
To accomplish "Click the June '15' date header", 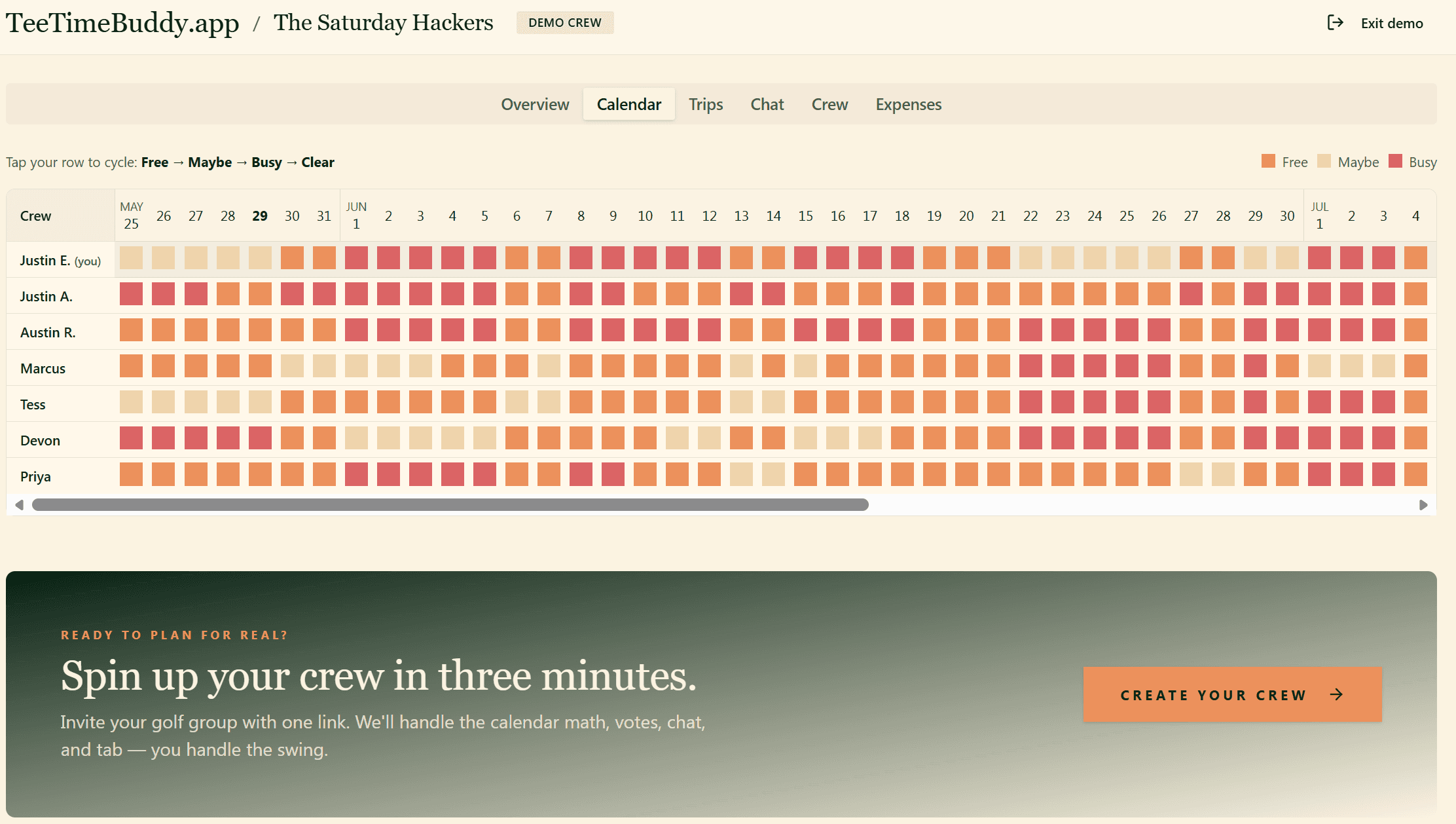I will (805, 216).
